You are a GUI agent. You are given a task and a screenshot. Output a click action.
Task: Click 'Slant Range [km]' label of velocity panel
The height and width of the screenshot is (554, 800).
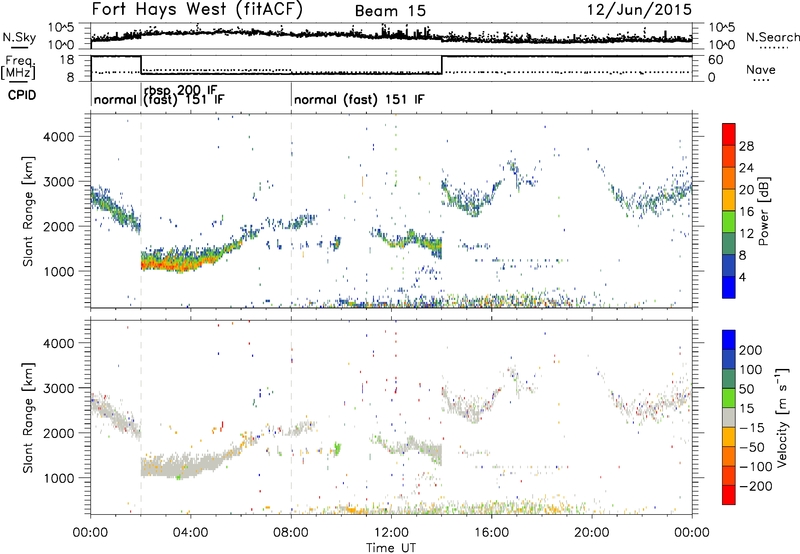(28, 418)
